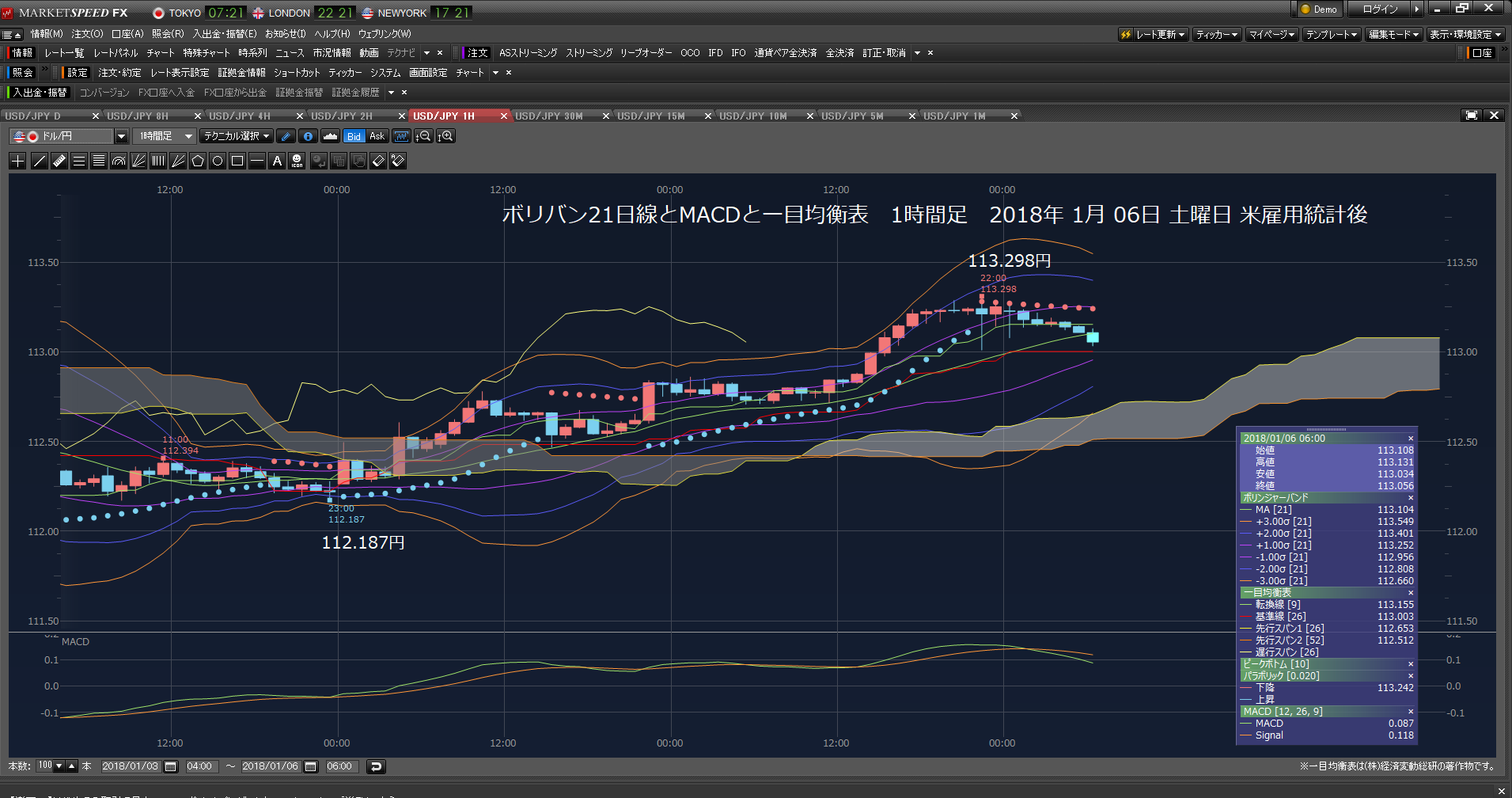This screenshot has height=798, width=1512.
Task: Select the ruler measurement tool
Action: tap(59, 161)
